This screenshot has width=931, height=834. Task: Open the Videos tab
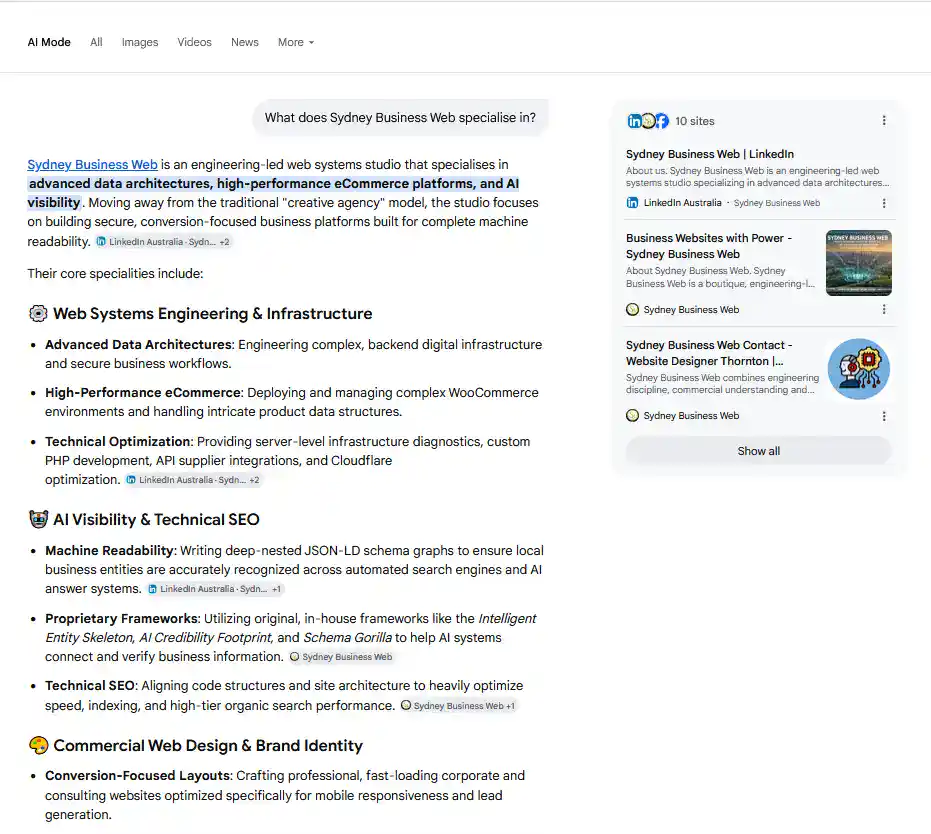pos(194,42)
